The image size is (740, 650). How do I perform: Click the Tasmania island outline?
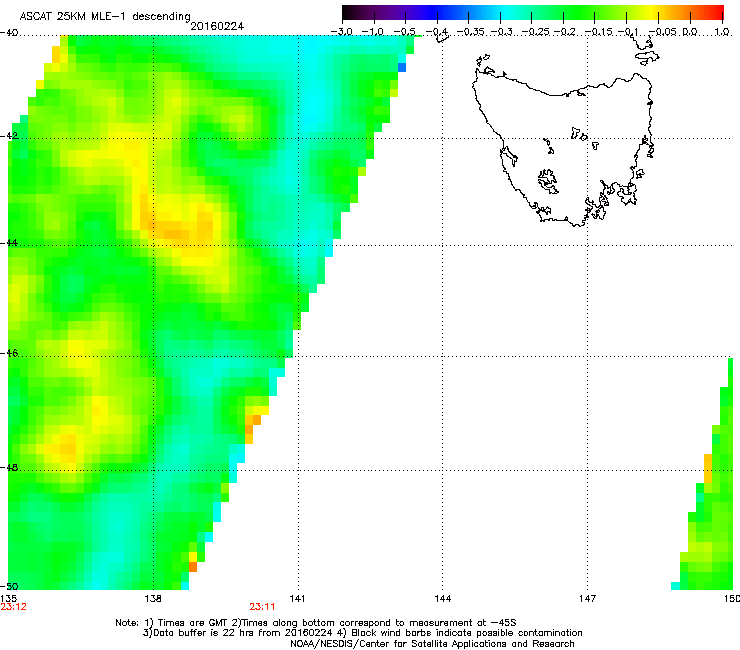[563, 150]
